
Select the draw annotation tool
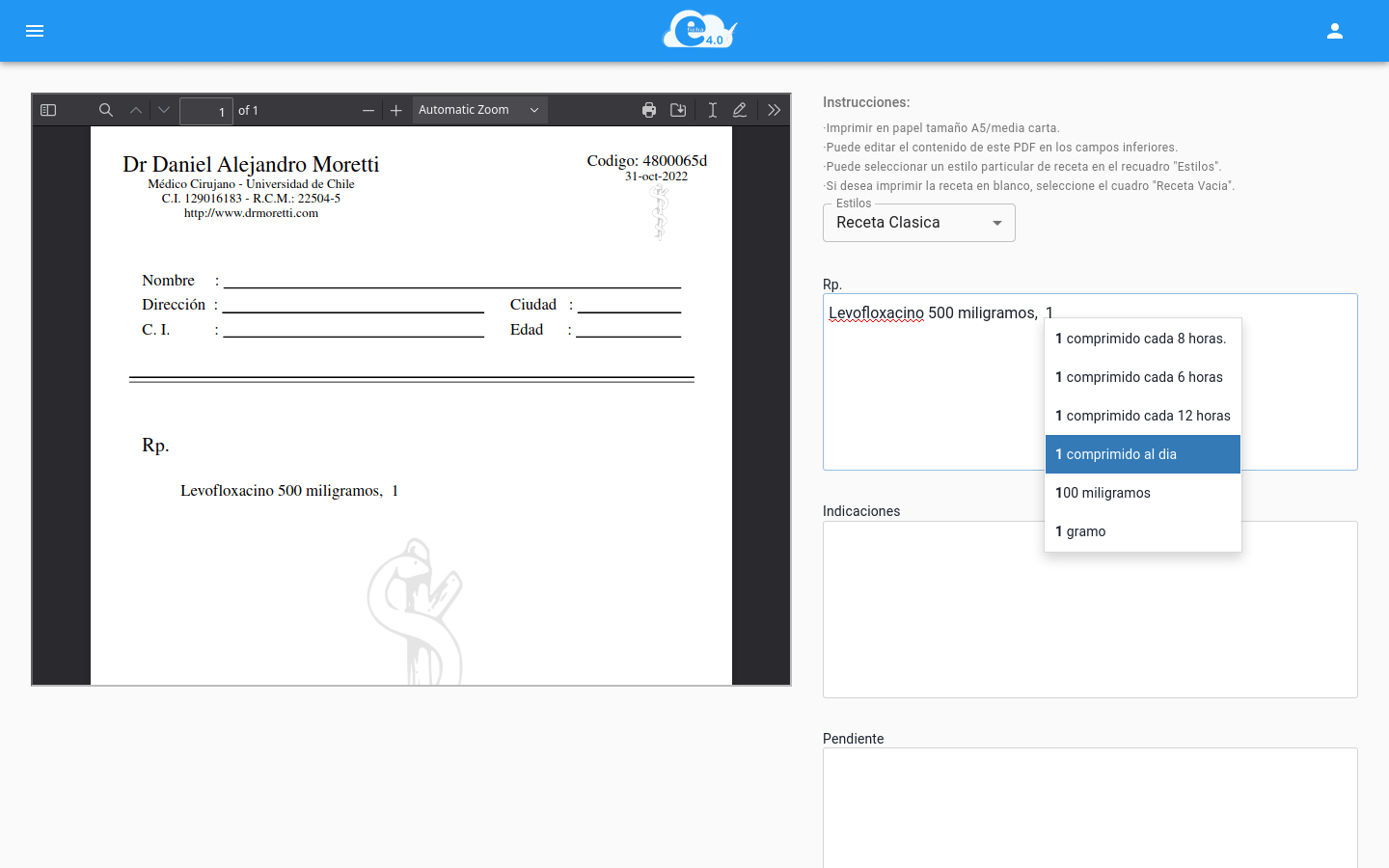coord(740,110)
